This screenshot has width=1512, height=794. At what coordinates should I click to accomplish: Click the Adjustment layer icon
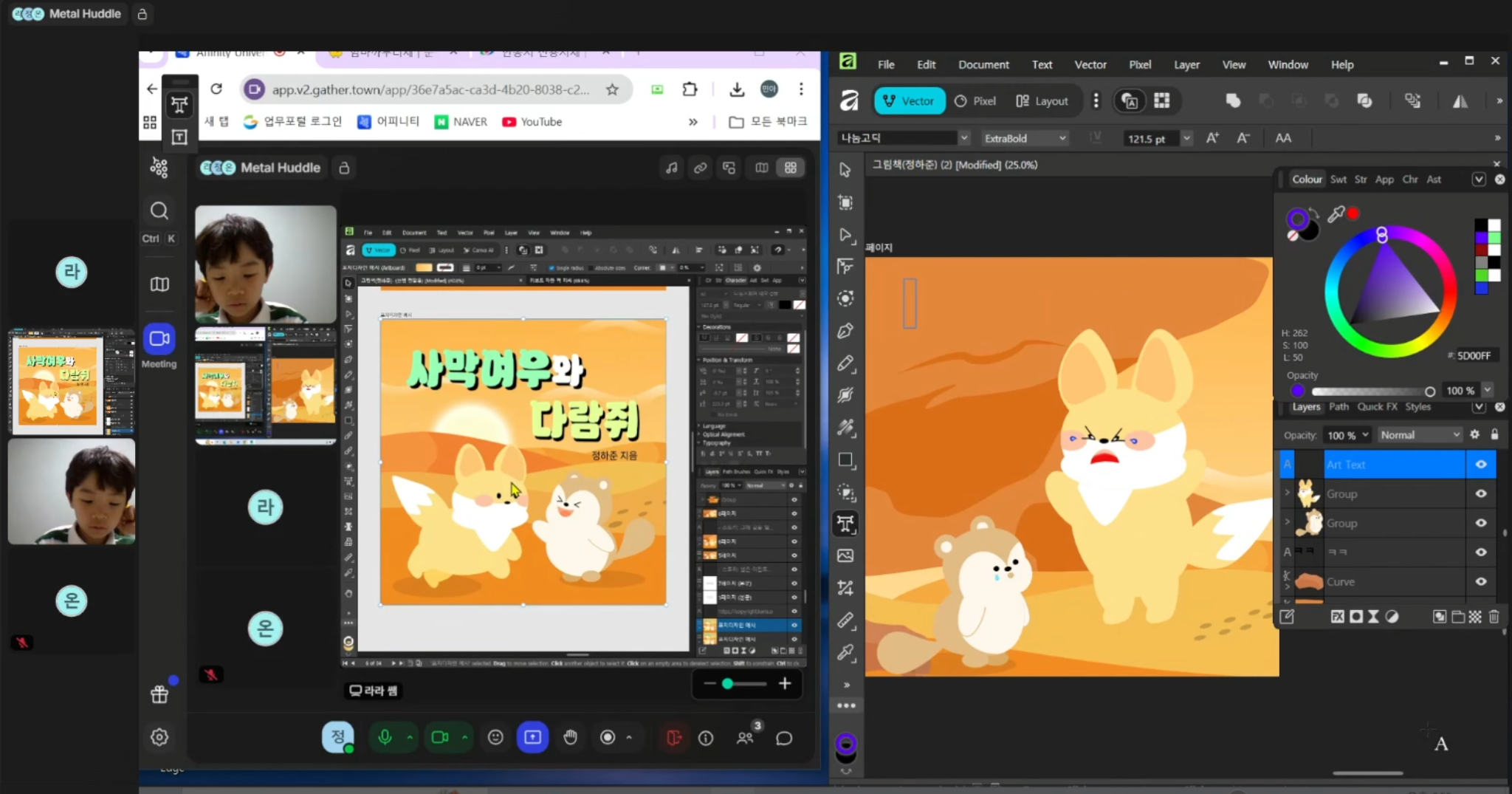[1392, 617]
